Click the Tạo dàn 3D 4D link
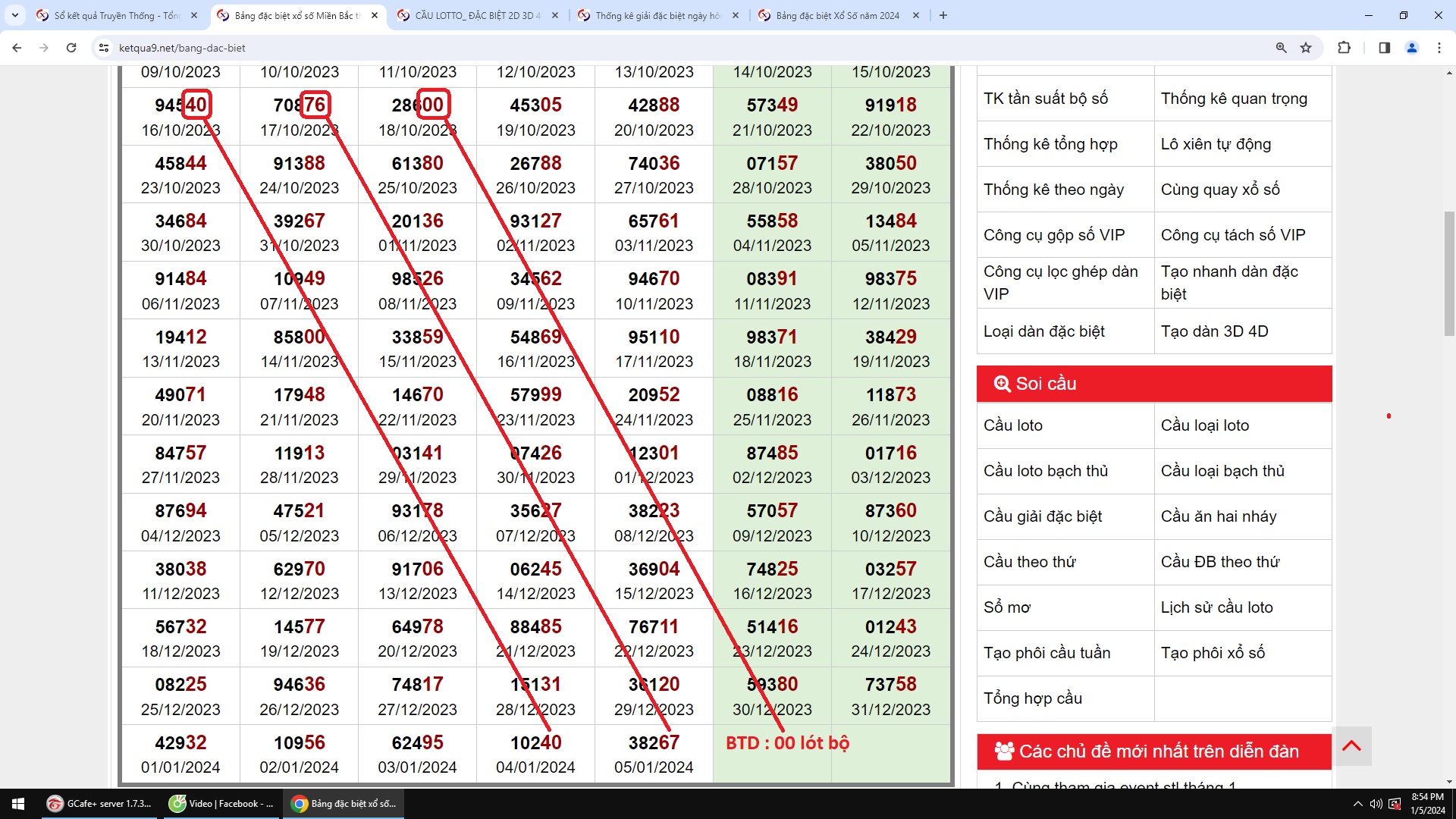1456x819 pixels. [1214, 331]
